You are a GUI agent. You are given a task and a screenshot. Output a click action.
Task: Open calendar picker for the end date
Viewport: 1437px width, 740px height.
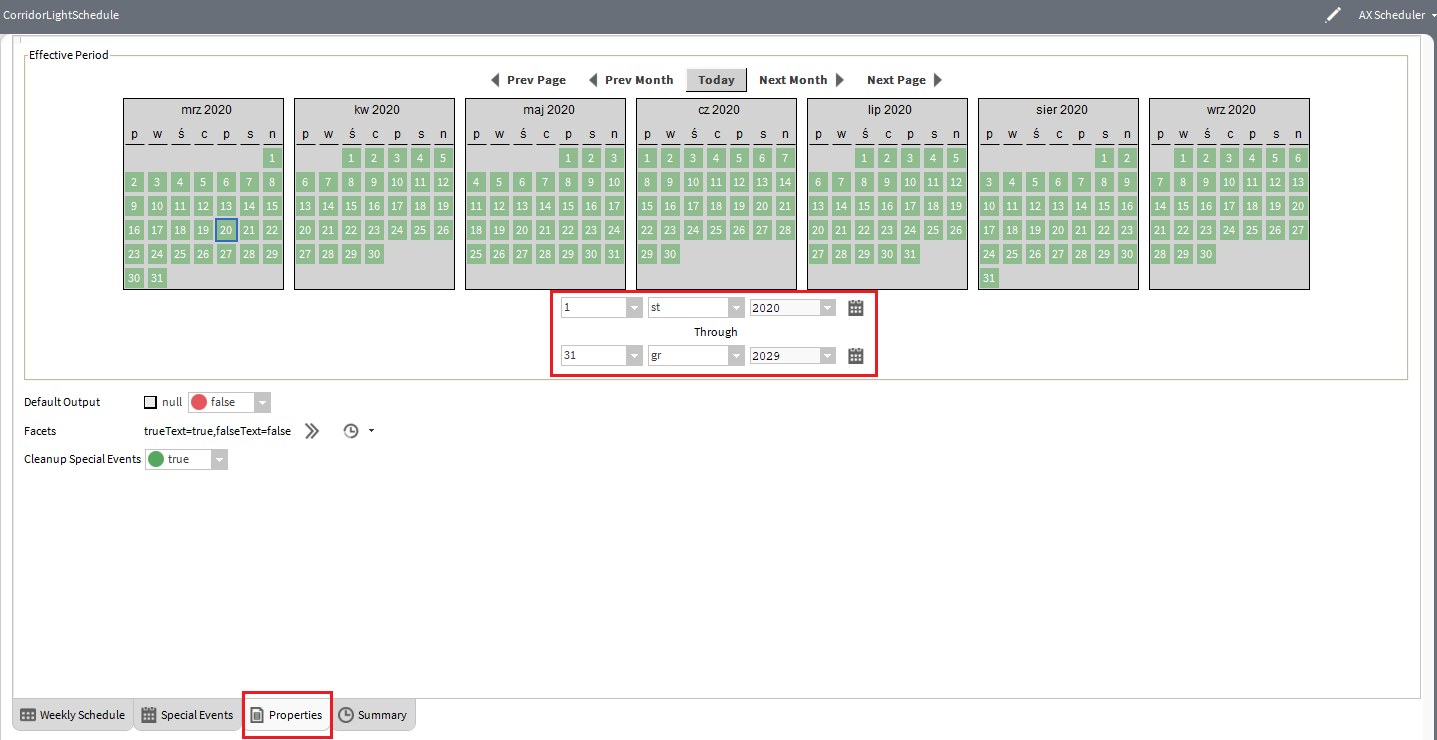coord(855,356)
